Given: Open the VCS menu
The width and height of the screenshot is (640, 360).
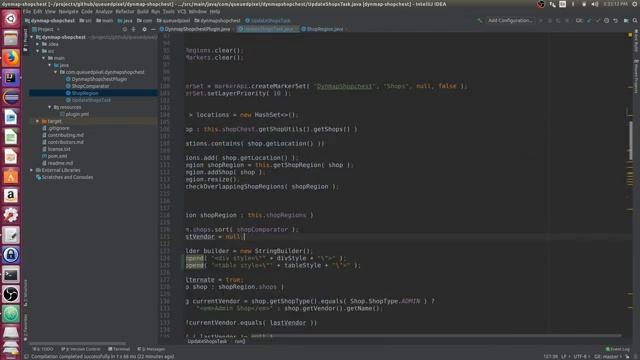Looking at the screenshot, I should [181, 11].
